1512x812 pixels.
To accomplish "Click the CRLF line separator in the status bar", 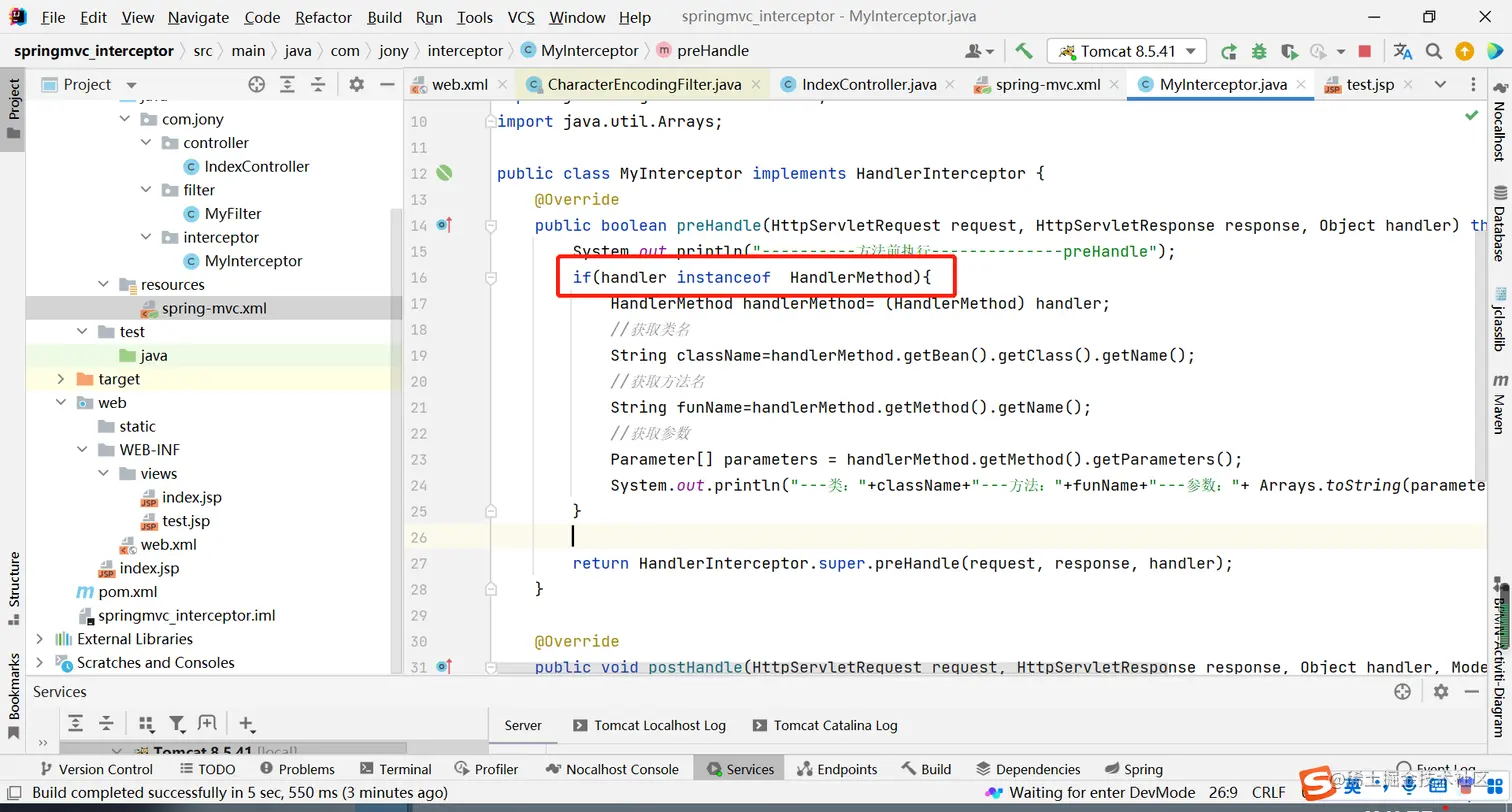I will pyautogui.click(x=1268, y=792).
